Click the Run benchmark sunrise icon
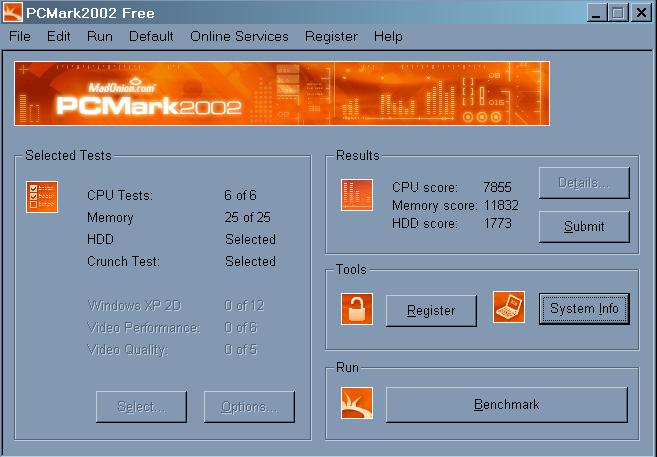657x457 pixels. (x=357, y=403)
